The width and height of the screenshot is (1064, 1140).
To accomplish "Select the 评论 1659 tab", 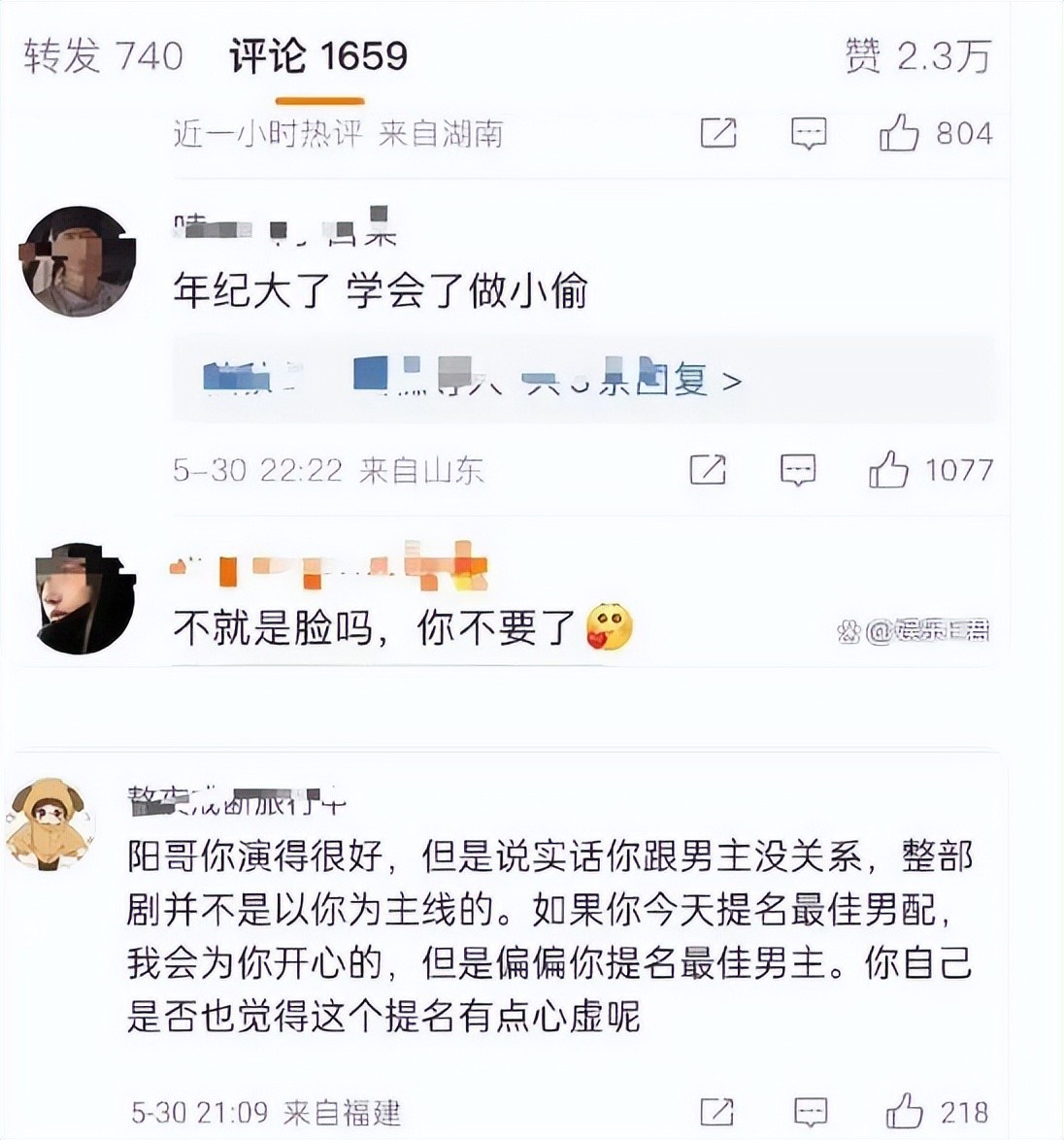I will click(318, 56).
